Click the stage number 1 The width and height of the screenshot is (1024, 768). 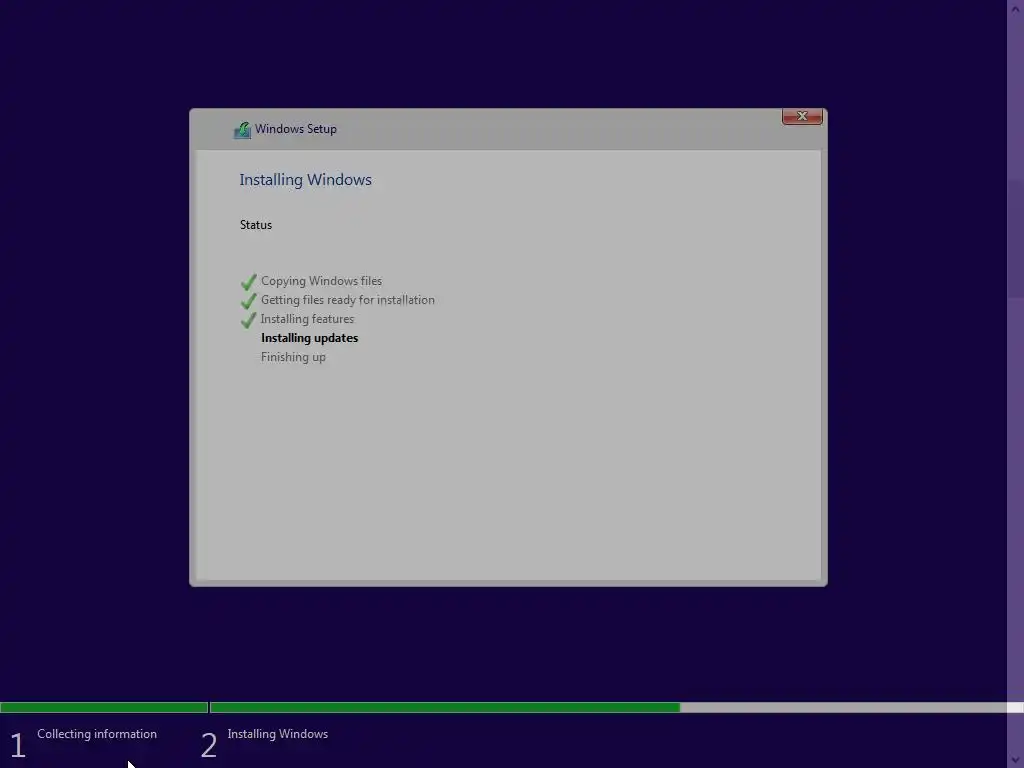[x=18, y=745]
